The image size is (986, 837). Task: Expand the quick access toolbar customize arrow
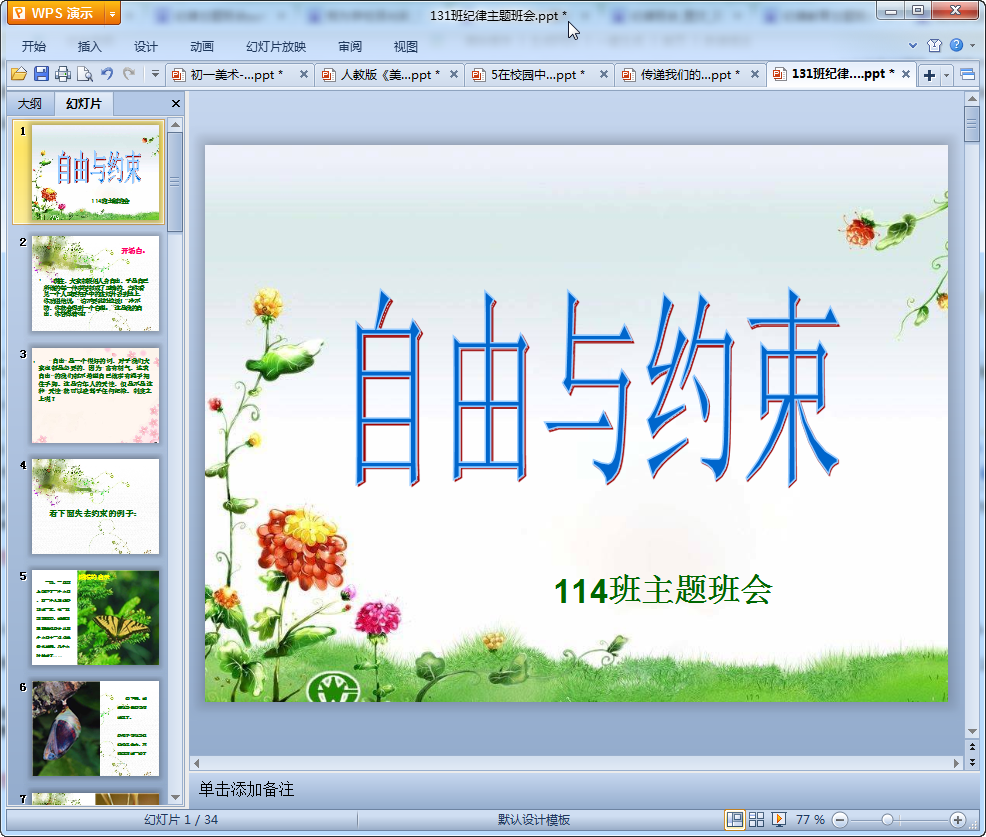coord(155,74)
